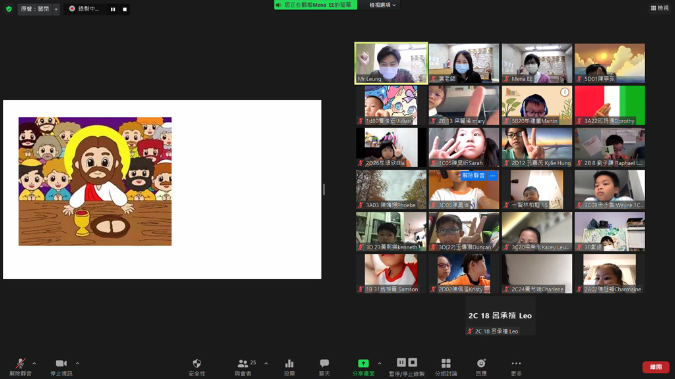Viewport: 675px width, 379px height.
Task: Open the Participants panel
Action: pyautogui.click(x=243, y=367)
